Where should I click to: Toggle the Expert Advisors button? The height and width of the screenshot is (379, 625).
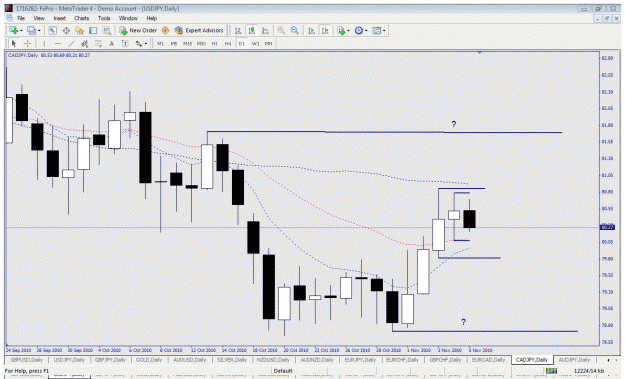[x=199, y=30]
